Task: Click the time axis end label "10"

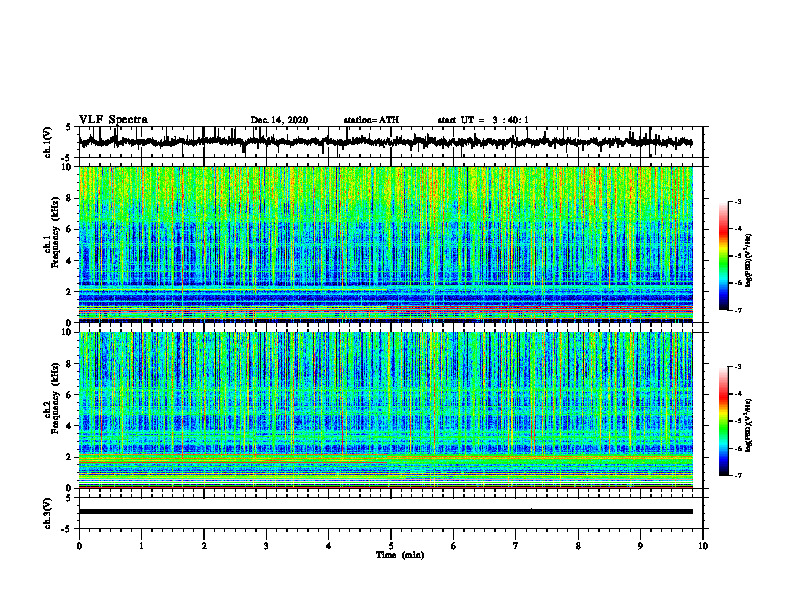Action: click(x=703, y=546)
